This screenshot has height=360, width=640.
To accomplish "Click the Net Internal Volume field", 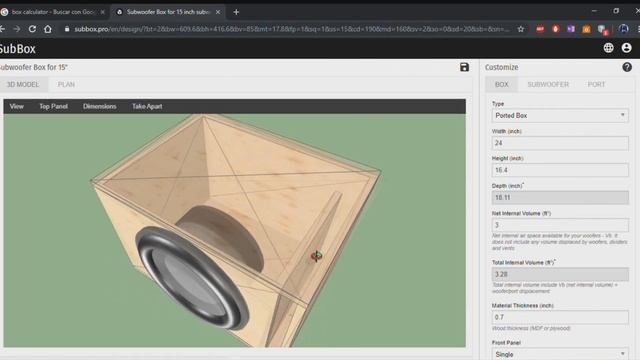I will click(x=560, y=225).
